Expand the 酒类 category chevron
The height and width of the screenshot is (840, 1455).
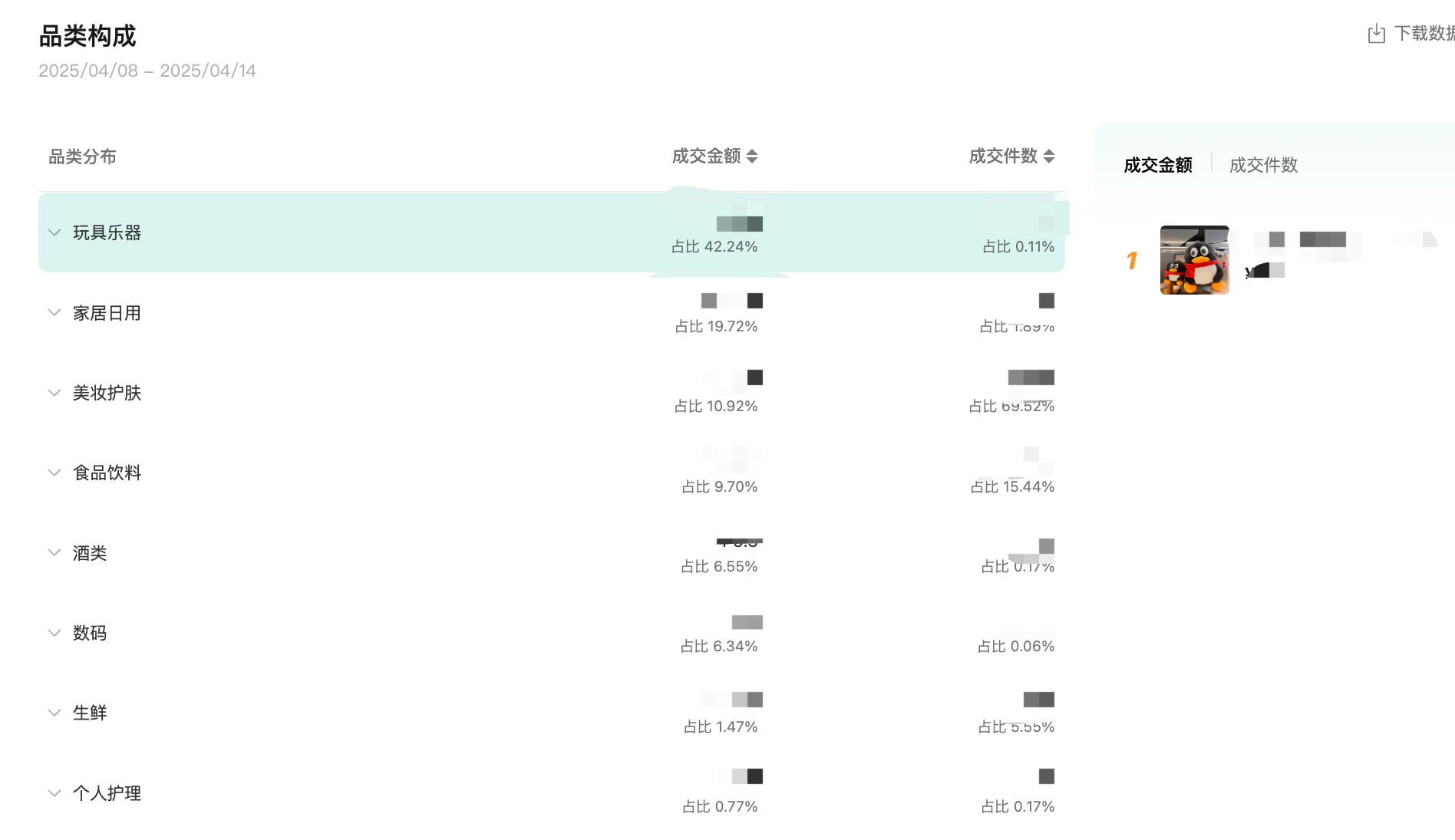(54, 553)
